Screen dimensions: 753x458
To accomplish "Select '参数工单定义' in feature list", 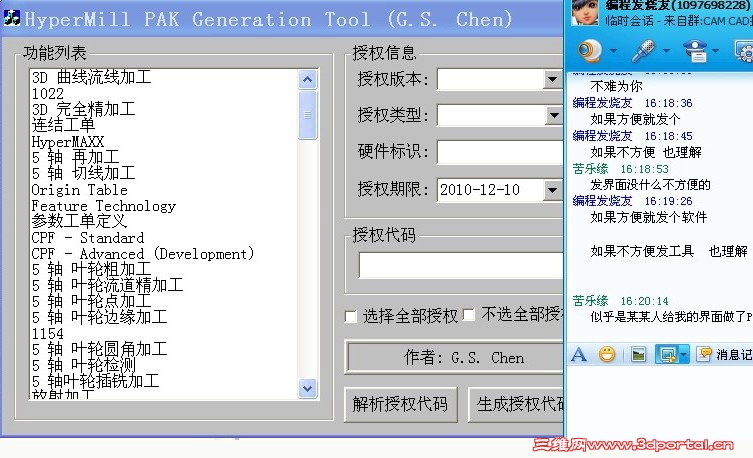I will click(79, 221).
